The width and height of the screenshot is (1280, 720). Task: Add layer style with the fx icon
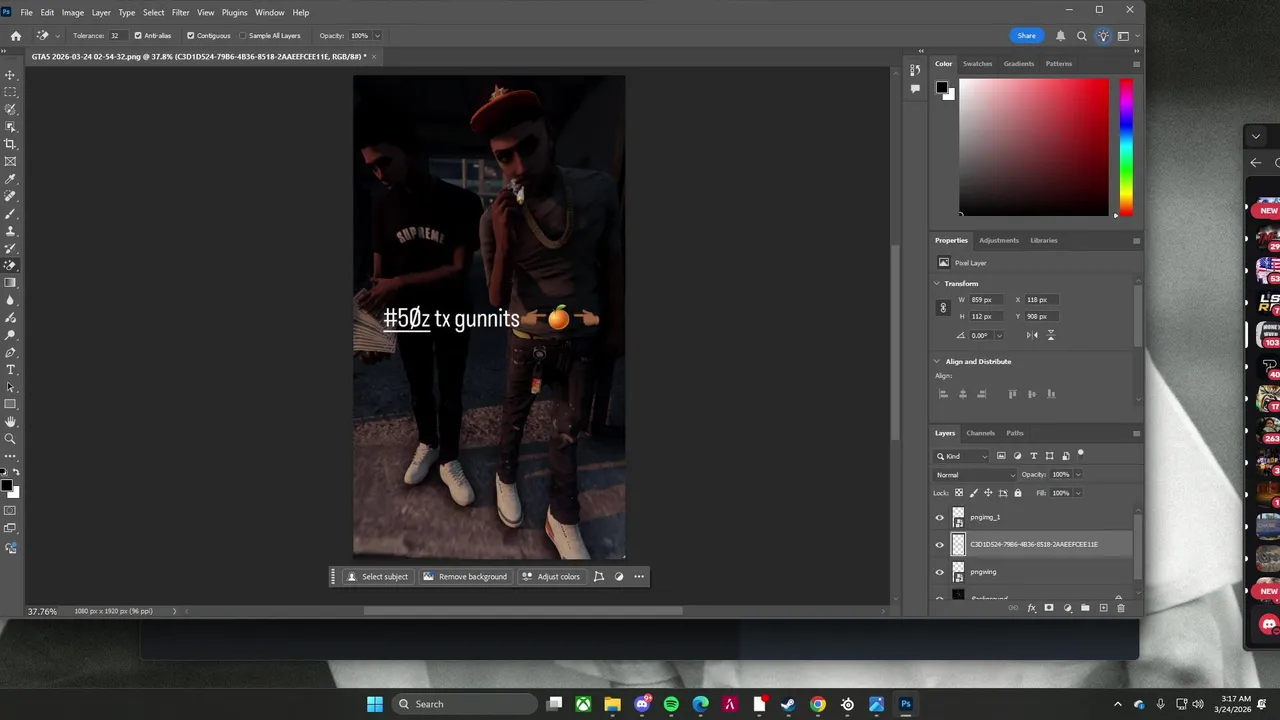click(x=1031, y=608)
